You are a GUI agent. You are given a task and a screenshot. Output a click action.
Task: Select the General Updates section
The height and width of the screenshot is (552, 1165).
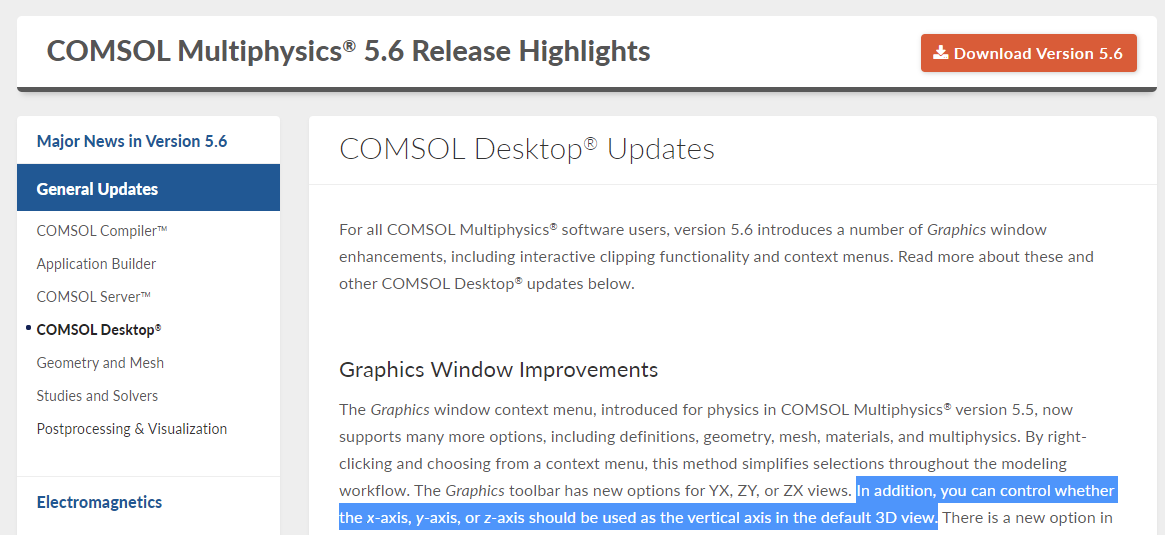coord(149,188)
